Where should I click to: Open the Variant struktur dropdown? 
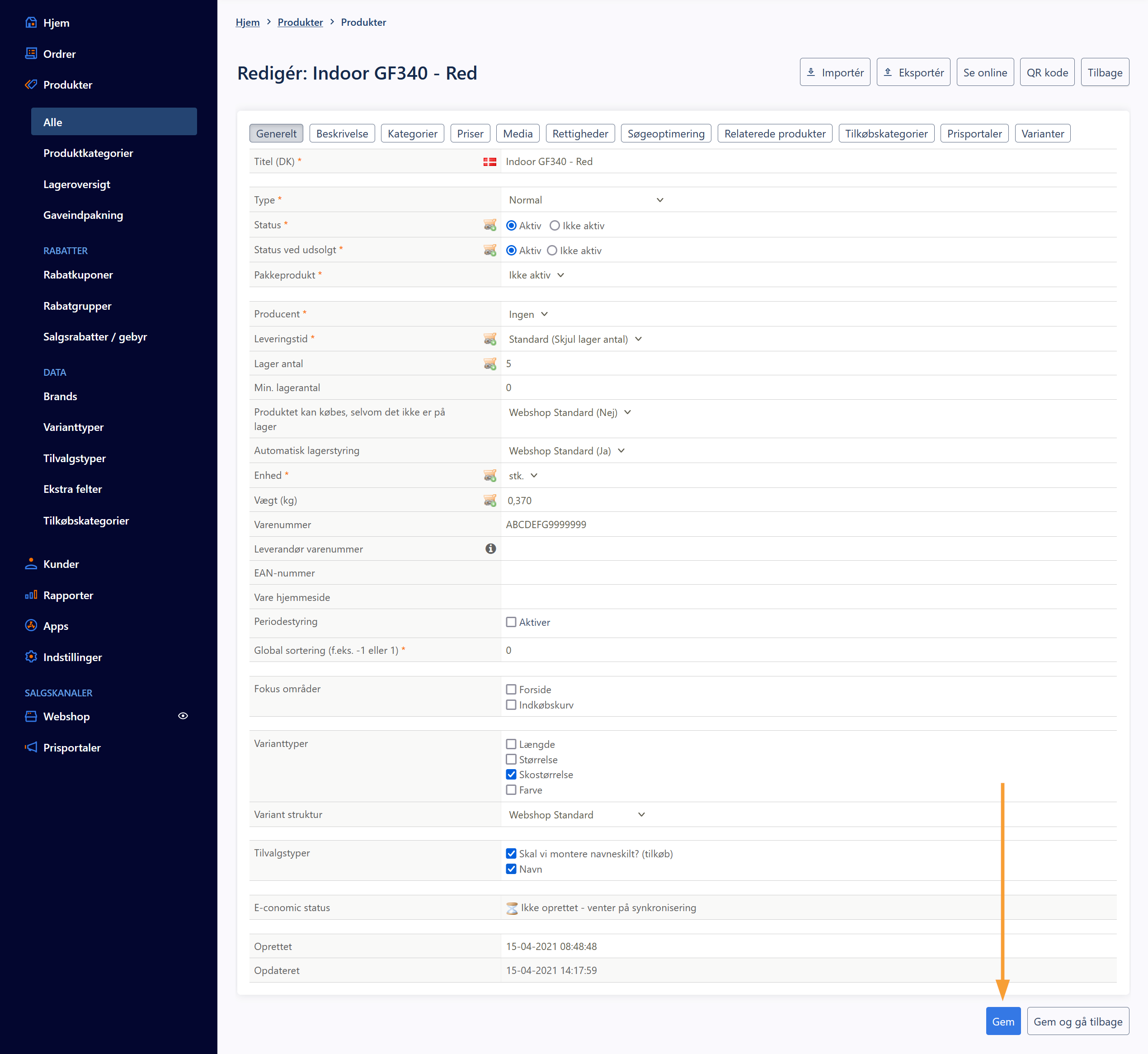click(x=577, y=815)
